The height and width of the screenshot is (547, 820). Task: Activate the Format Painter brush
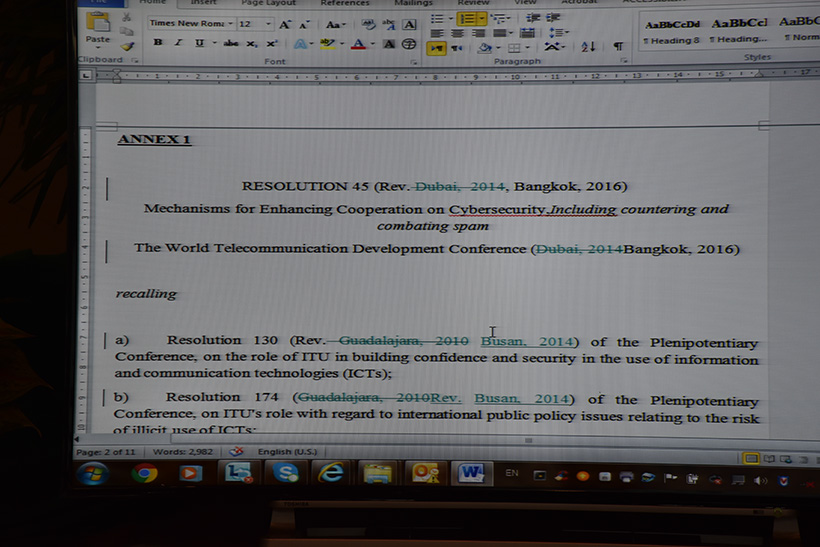coord(127,47)
